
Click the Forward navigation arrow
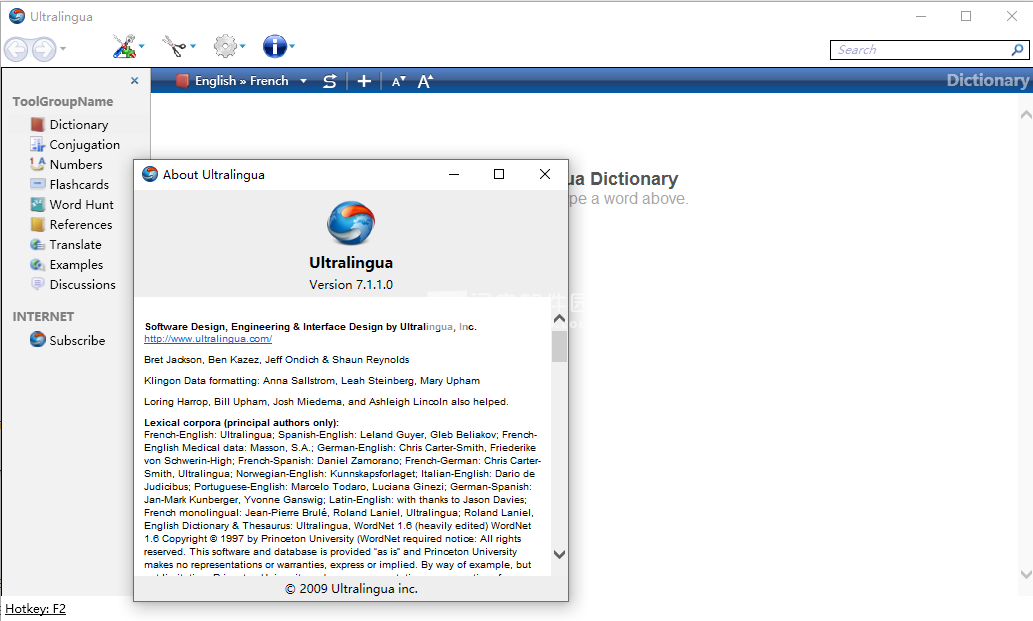(43, 49)
